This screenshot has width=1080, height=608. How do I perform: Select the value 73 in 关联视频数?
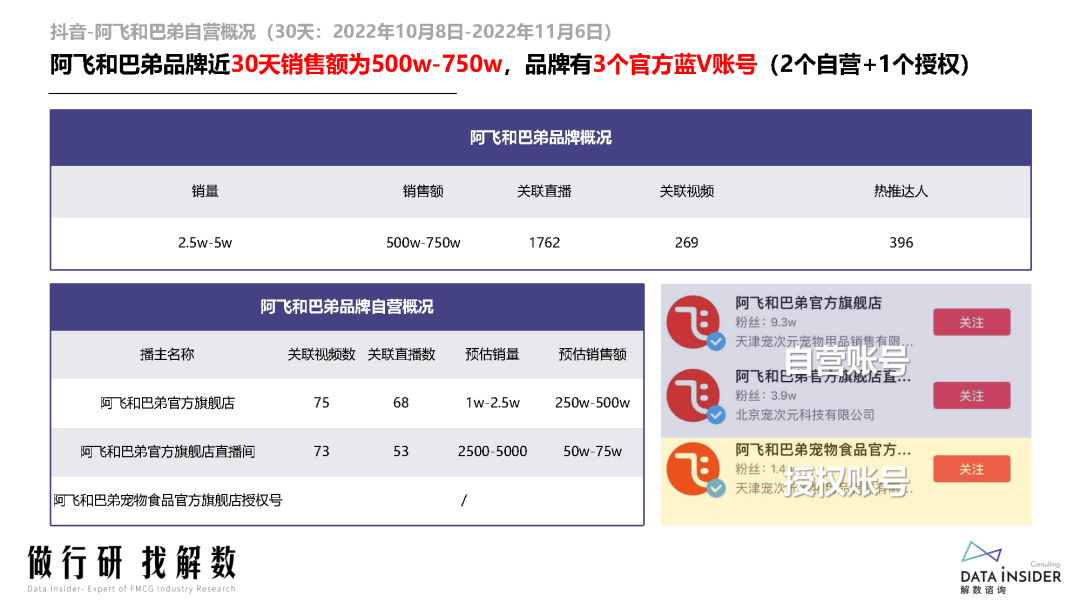click(321, 452)
